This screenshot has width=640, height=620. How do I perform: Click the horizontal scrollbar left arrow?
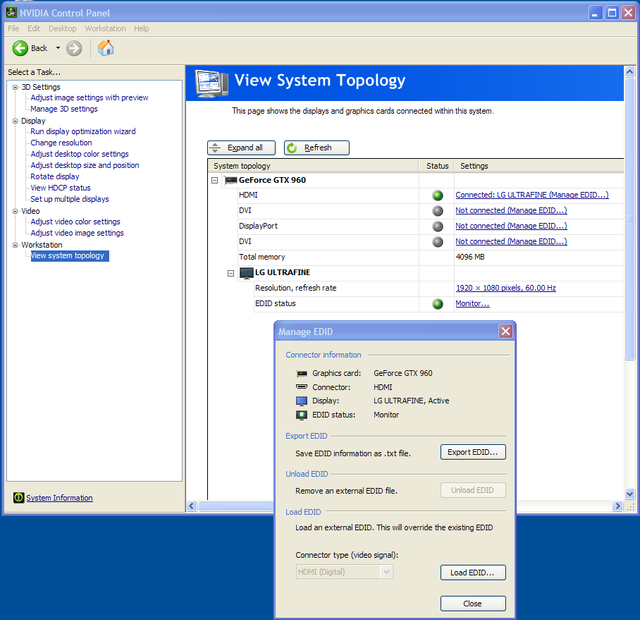click(x=192, y=506)
